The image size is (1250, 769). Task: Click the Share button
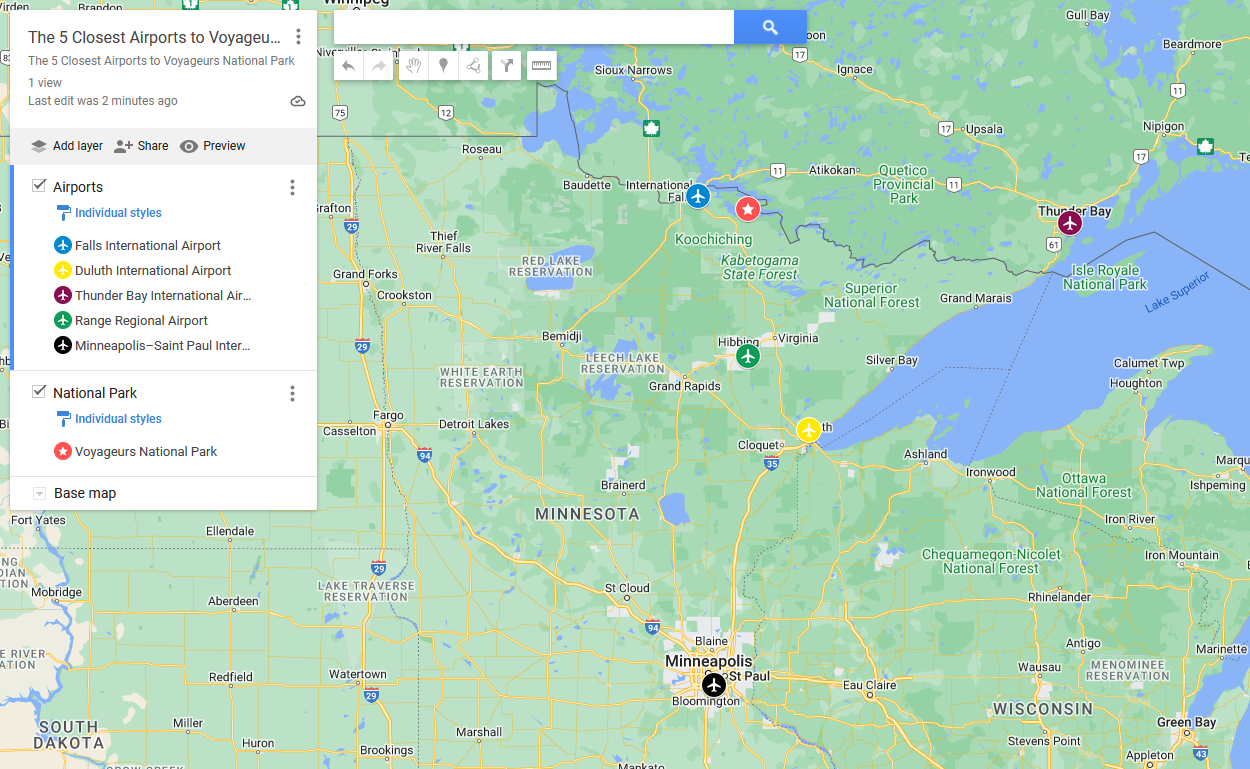click(x=141, y=146)
